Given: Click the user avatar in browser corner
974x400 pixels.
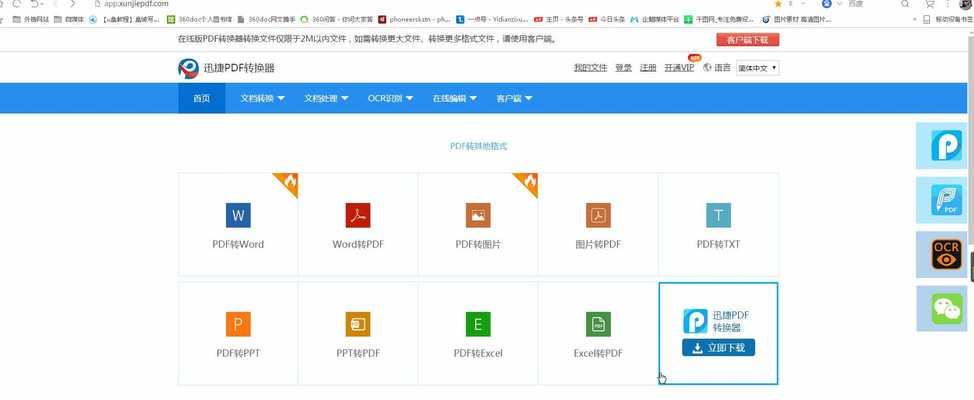Looking at the screenshot, I should 965,4.
